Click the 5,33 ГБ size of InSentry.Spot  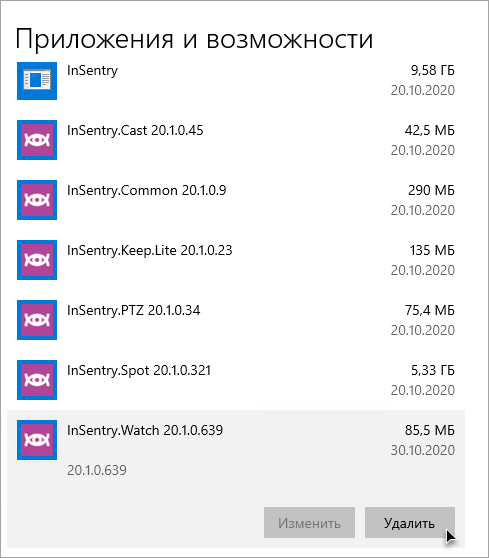point(433,370)
